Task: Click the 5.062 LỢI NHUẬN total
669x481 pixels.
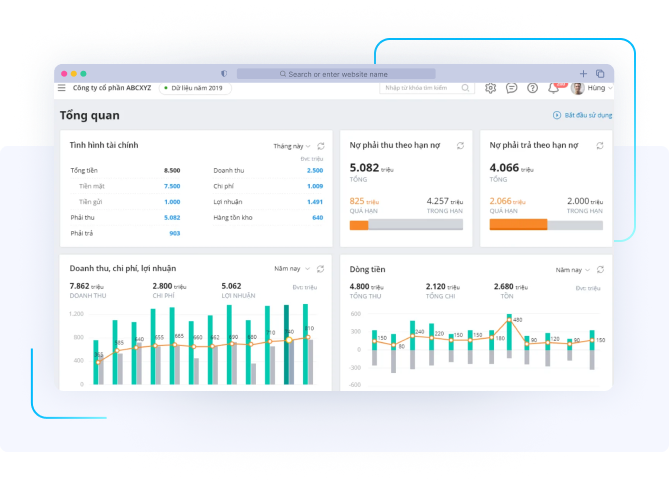Action: [231, 286]
